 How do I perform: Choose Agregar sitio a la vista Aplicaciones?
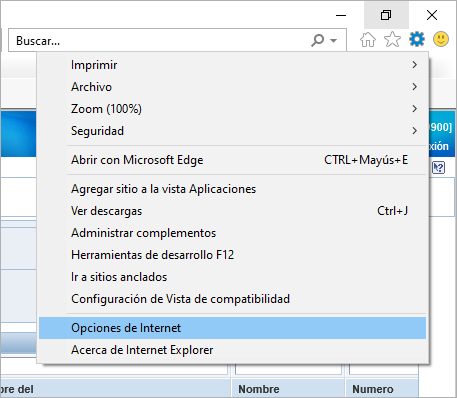232,189
